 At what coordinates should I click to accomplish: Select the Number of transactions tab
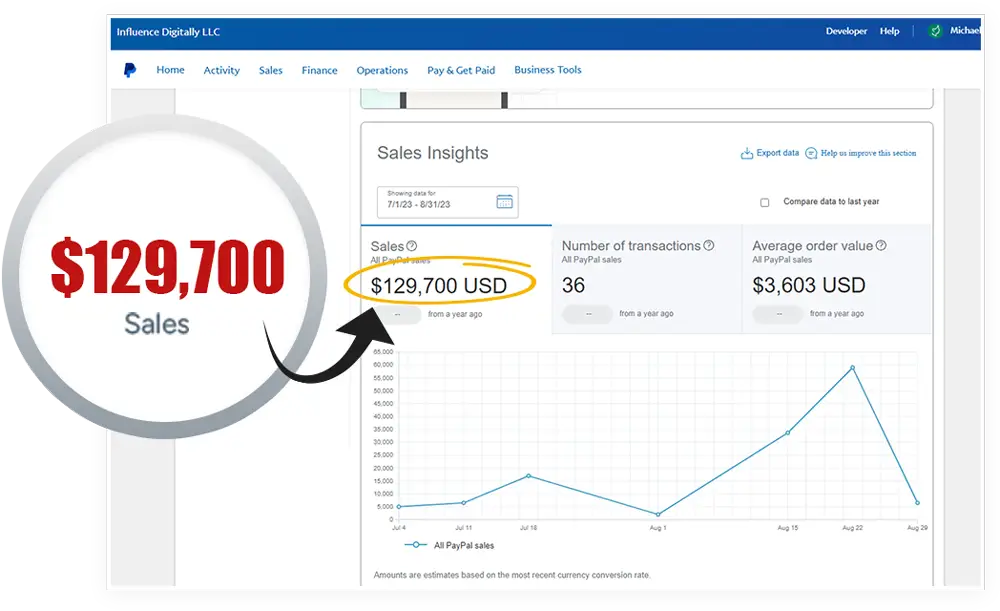[x=647, y=279]
